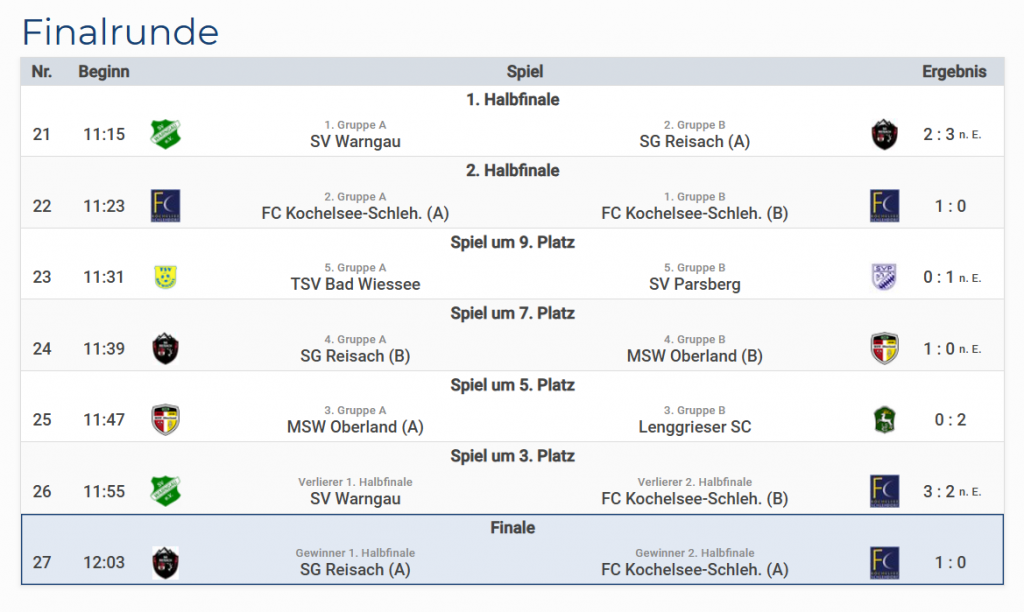Click the 2 : 3 result of match 21
Viewport: 1024px width, 612px height.
[939, 134]
